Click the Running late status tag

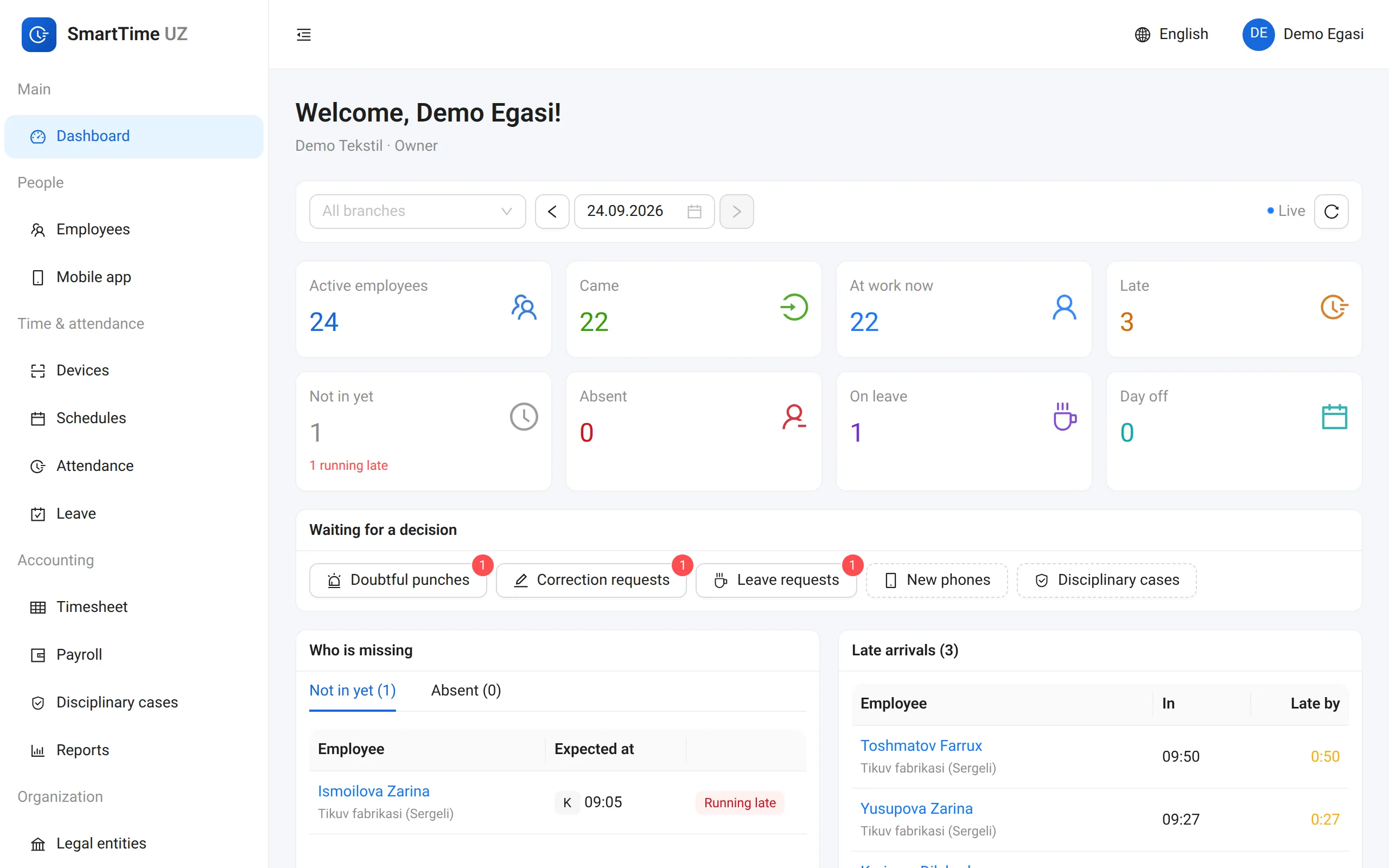740,802
